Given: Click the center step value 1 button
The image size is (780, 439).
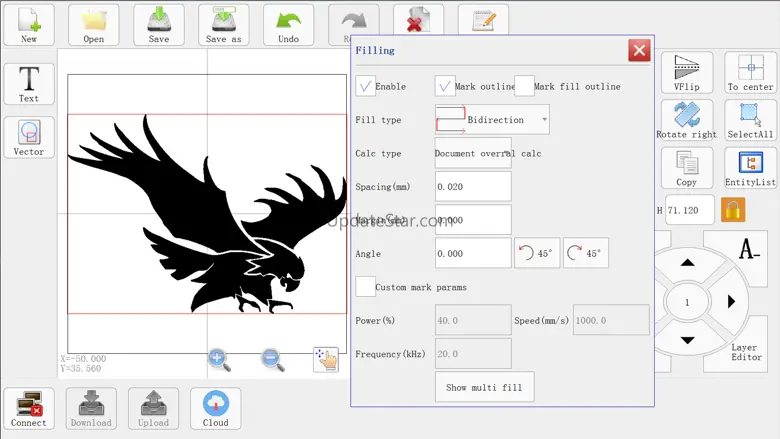Looking at the screenshot, I should point(687,302).
